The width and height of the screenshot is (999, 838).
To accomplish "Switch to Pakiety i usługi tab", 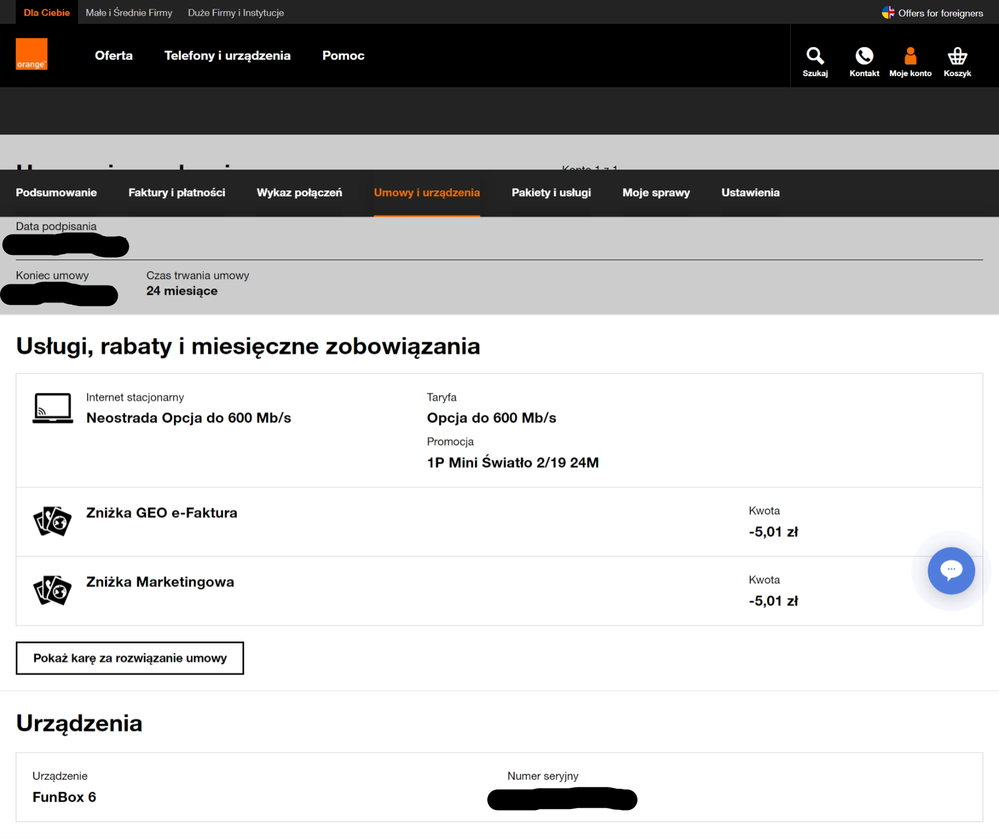I will pyautogui.click(x=551, y=193).
